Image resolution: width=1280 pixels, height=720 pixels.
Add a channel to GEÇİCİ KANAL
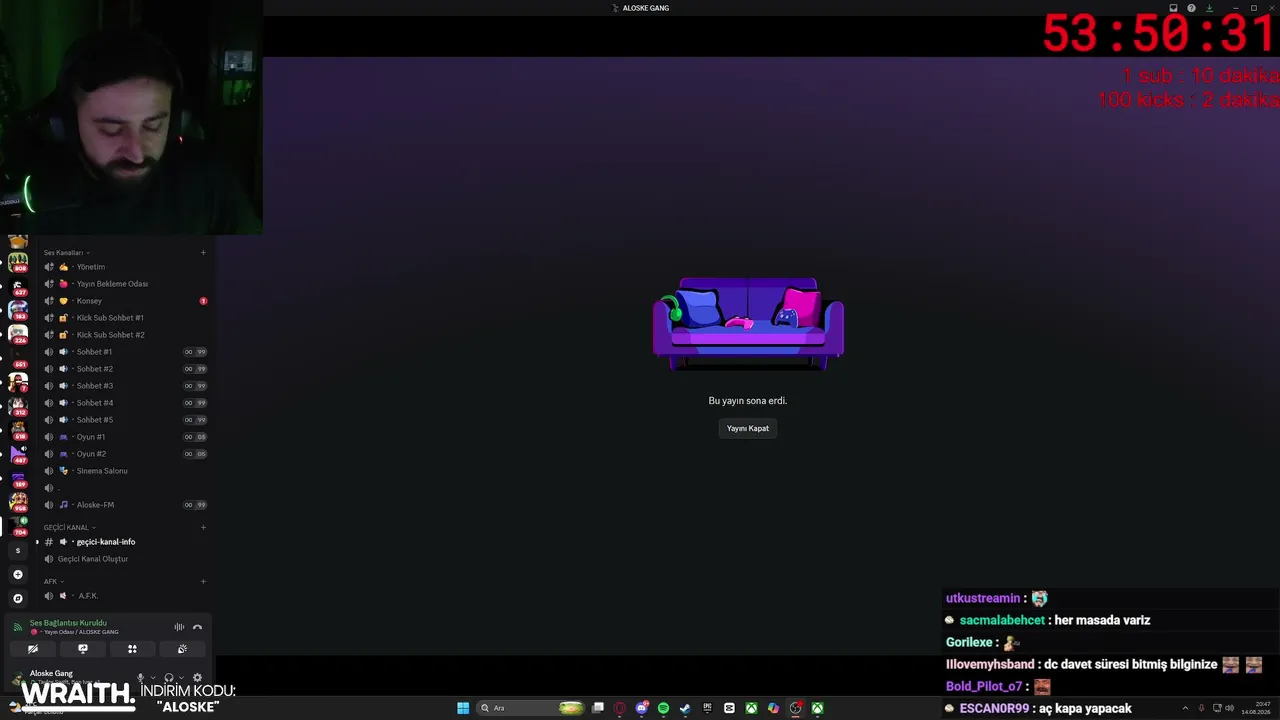[203, 527]
